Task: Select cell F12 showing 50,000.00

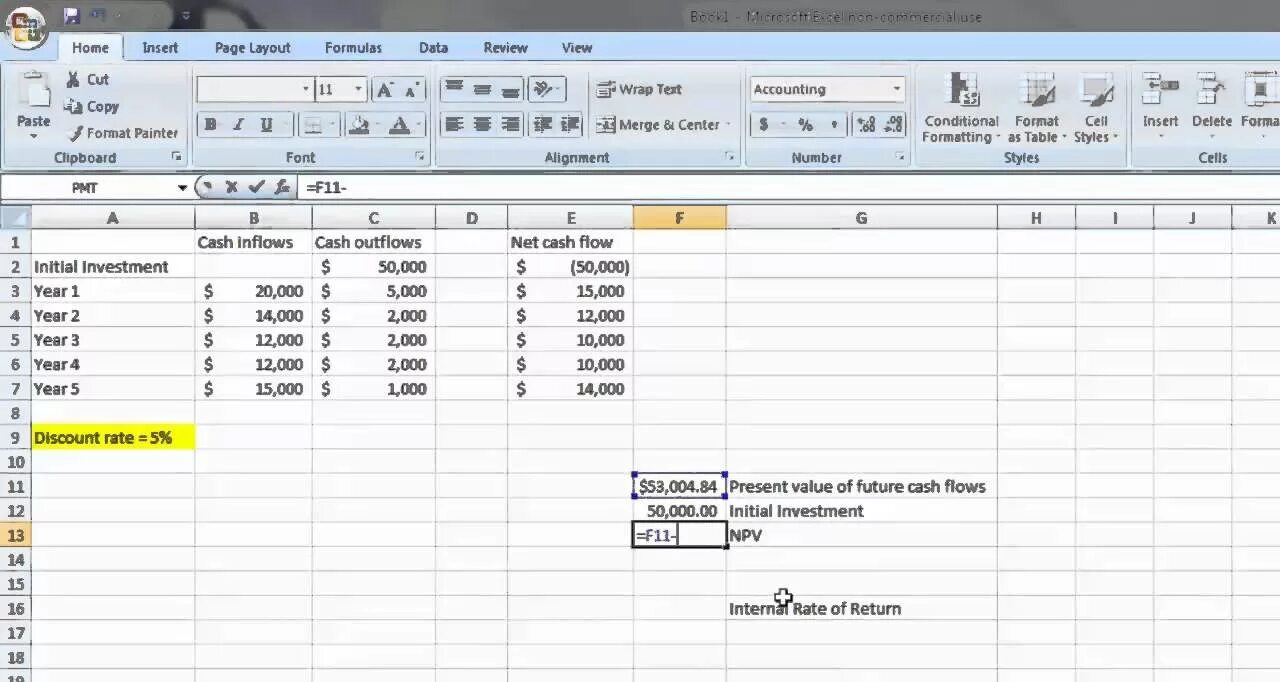Action: [680, 511]
